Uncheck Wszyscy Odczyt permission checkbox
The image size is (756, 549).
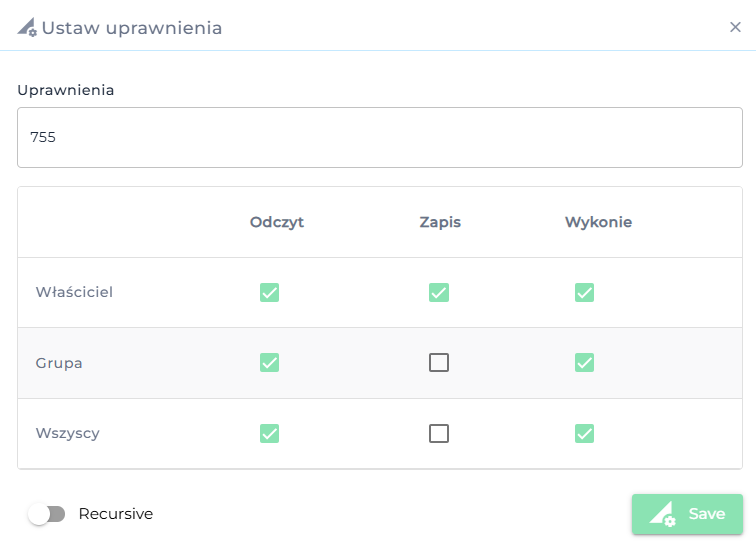[269, 433]
